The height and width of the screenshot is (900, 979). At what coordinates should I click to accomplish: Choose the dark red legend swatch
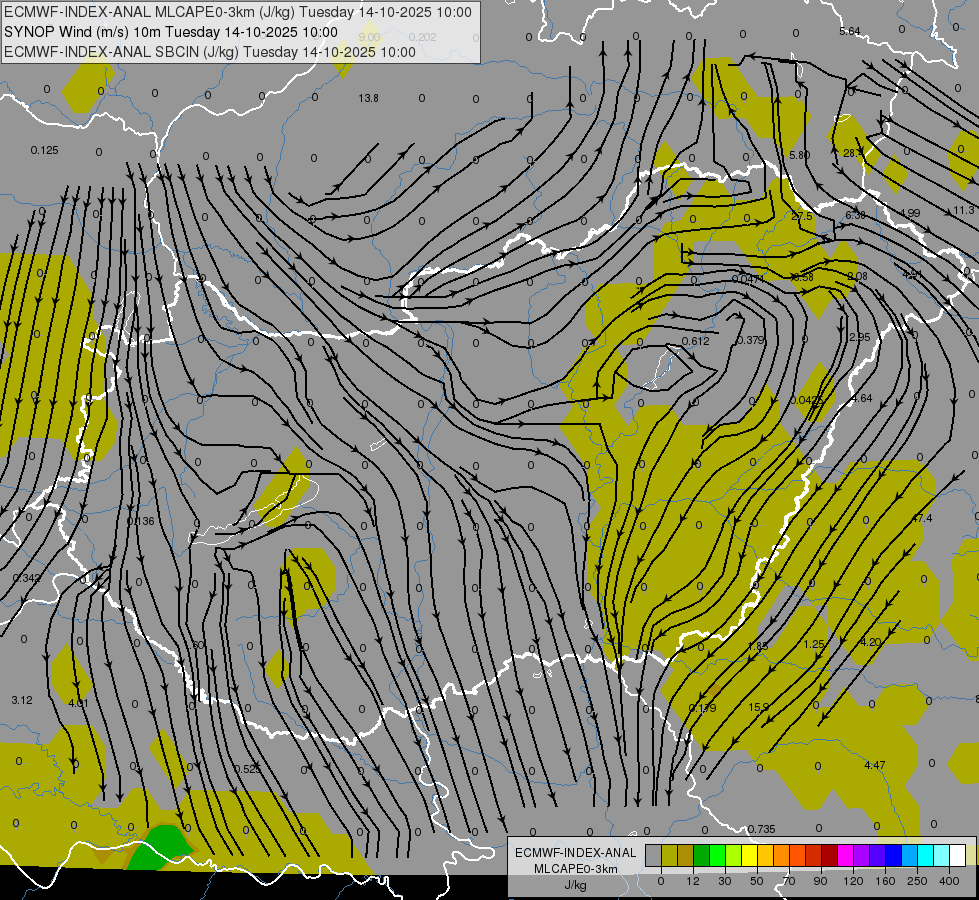coord(829,856)
